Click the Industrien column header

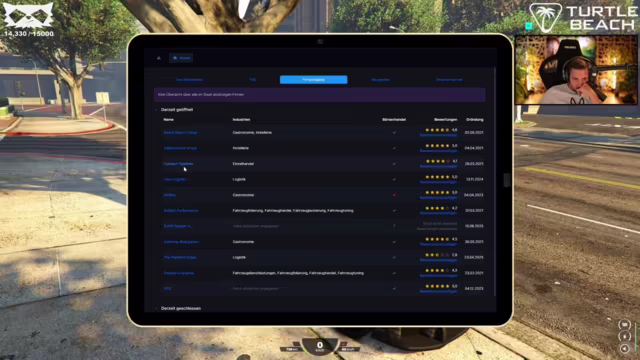click(241, 120)
